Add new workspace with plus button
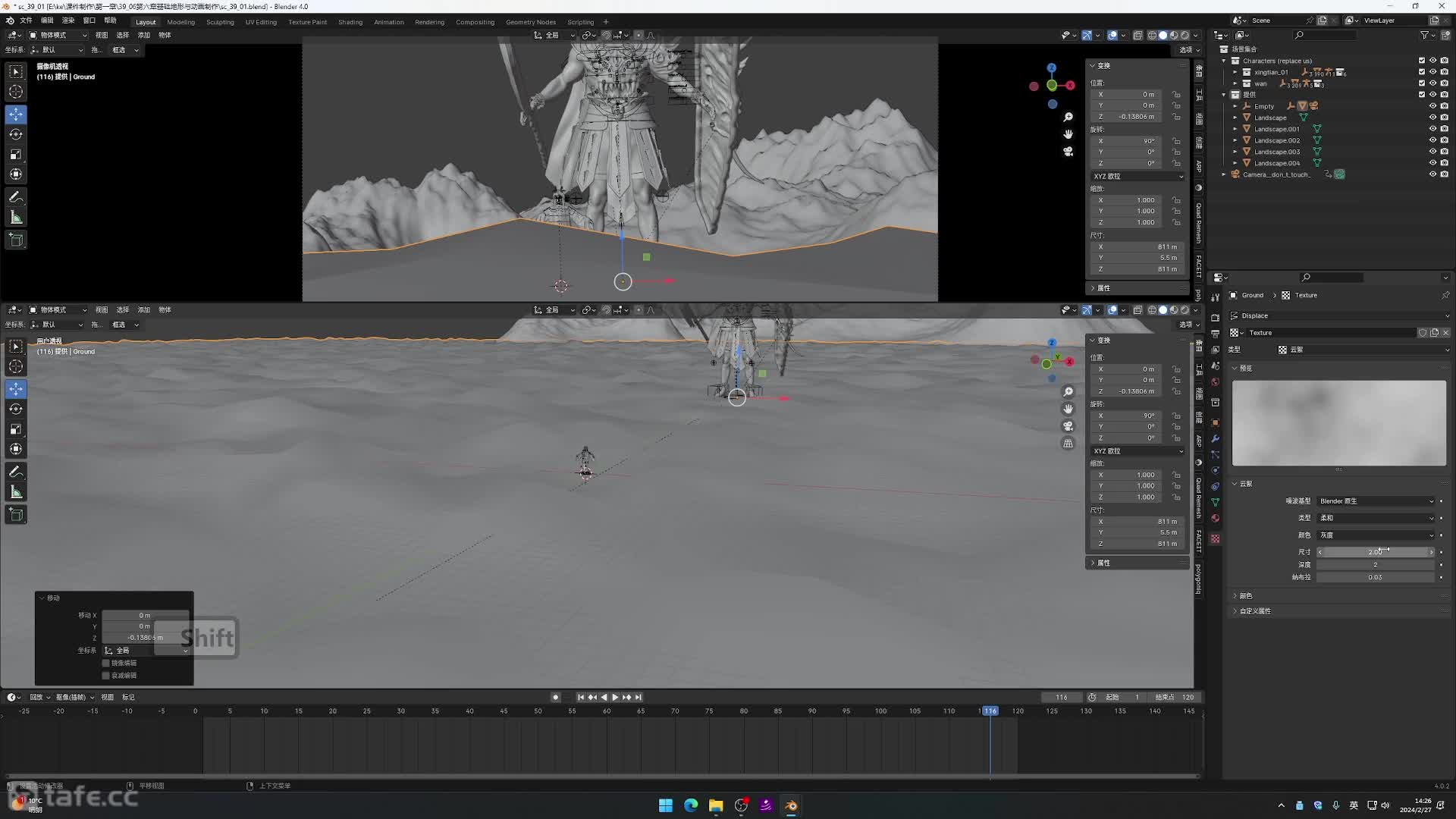Viewport: 1456px width, 819px height. pyautogui.click(x=606, y=22)
